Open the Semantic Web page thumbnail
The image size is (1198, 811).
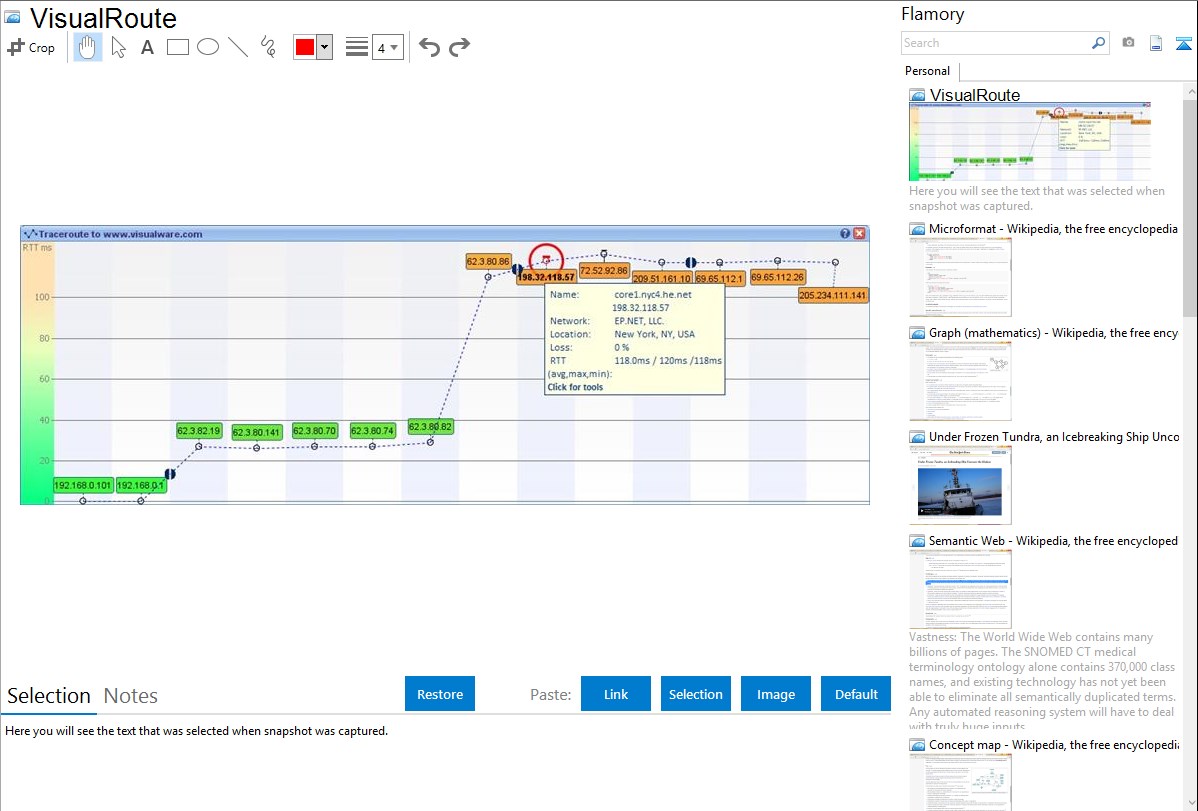pyautogui.click(x=960, y=589)
